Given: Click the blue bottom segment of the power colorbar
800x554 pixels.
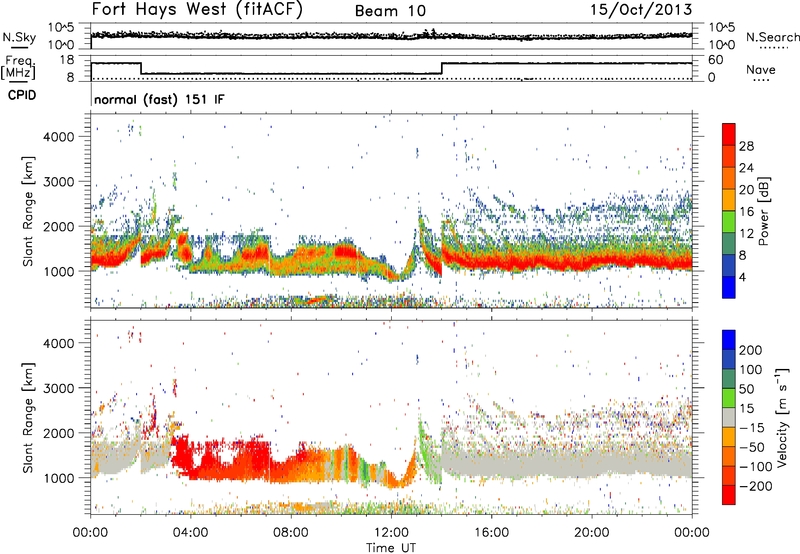Looking at the screenshot, I should pyautogui.click(x=729, y=287).
